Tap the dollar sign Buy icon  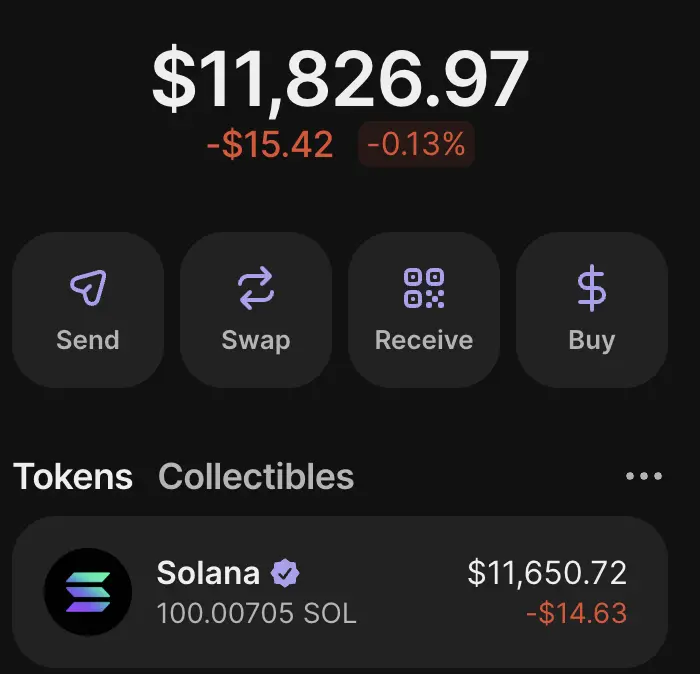[x=592, y=288]
